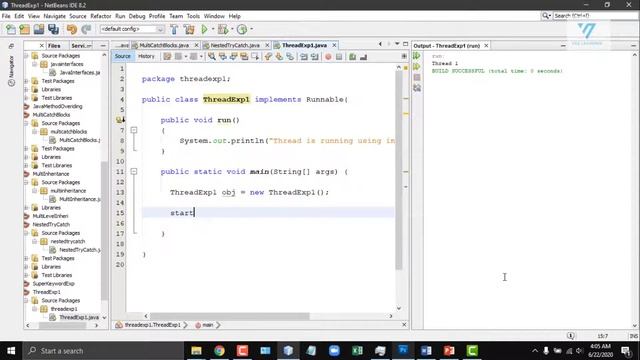Switch to the Files tab
The image size is (640, 360).
[54, 46]
